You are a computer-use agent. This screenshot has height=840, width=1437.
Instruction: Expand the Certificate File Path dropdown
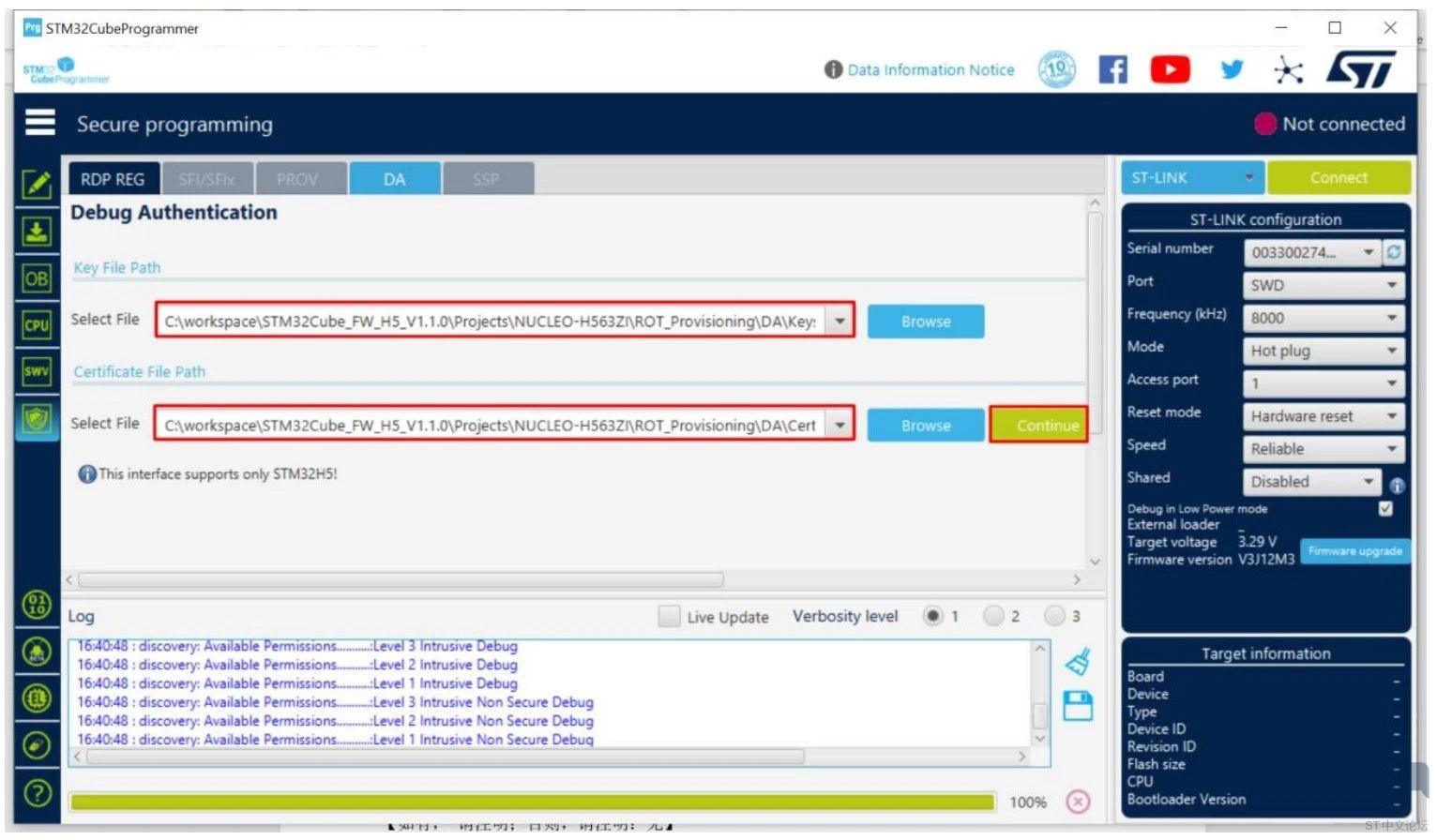[x=840, y=426]
